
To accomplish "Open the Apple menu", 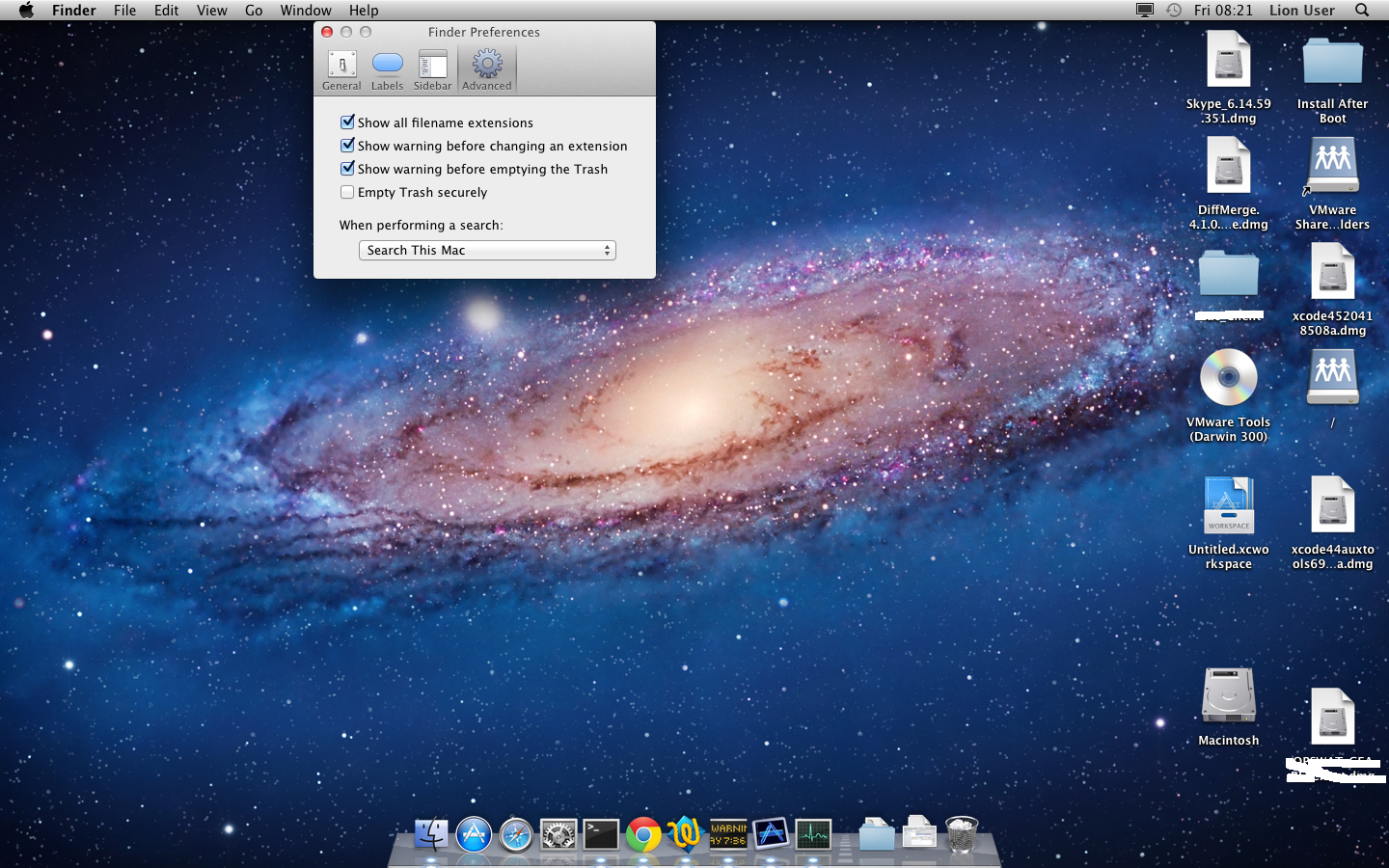I will (26, 10).
